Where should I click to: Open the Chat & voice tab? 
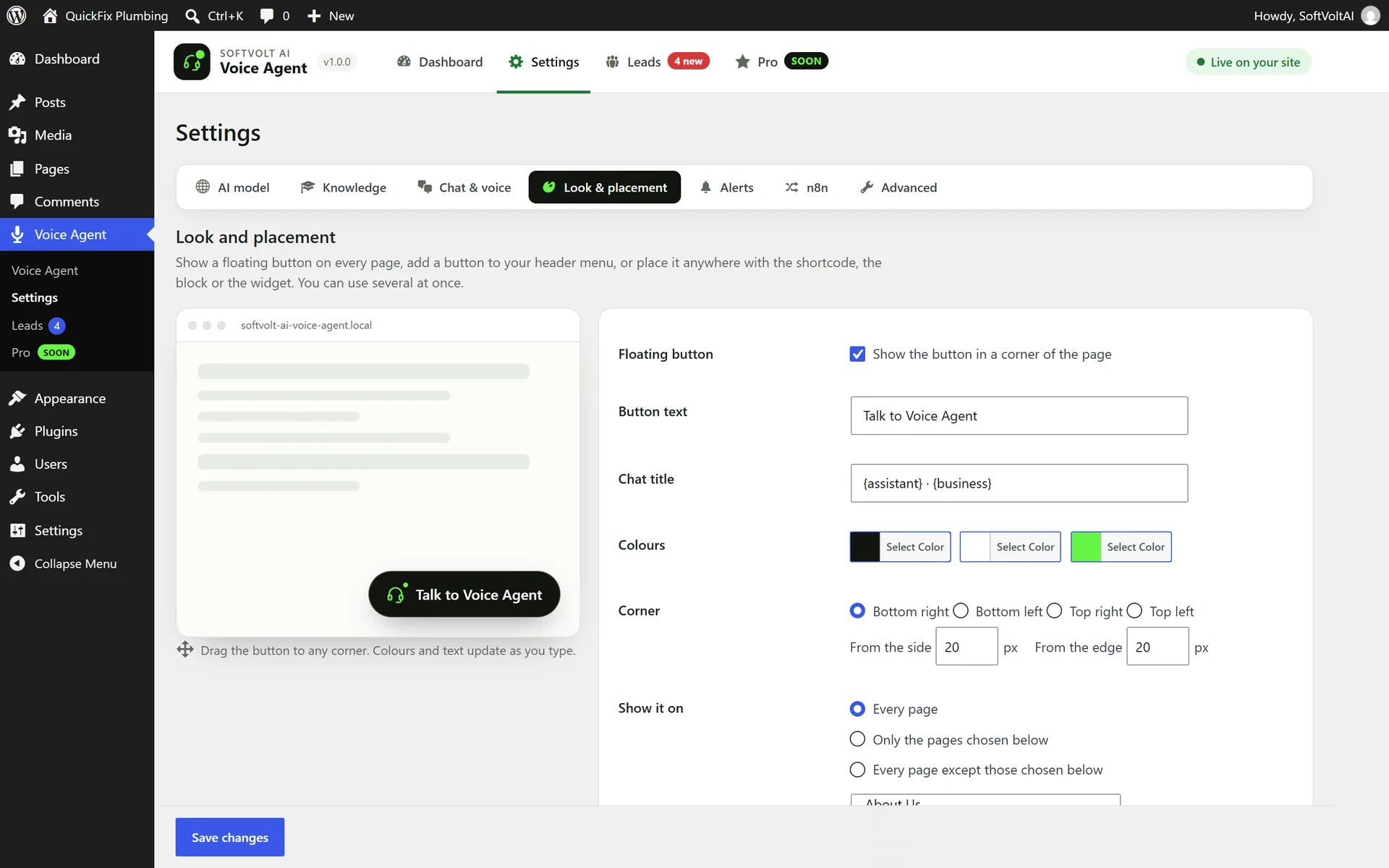coord(464,187)
